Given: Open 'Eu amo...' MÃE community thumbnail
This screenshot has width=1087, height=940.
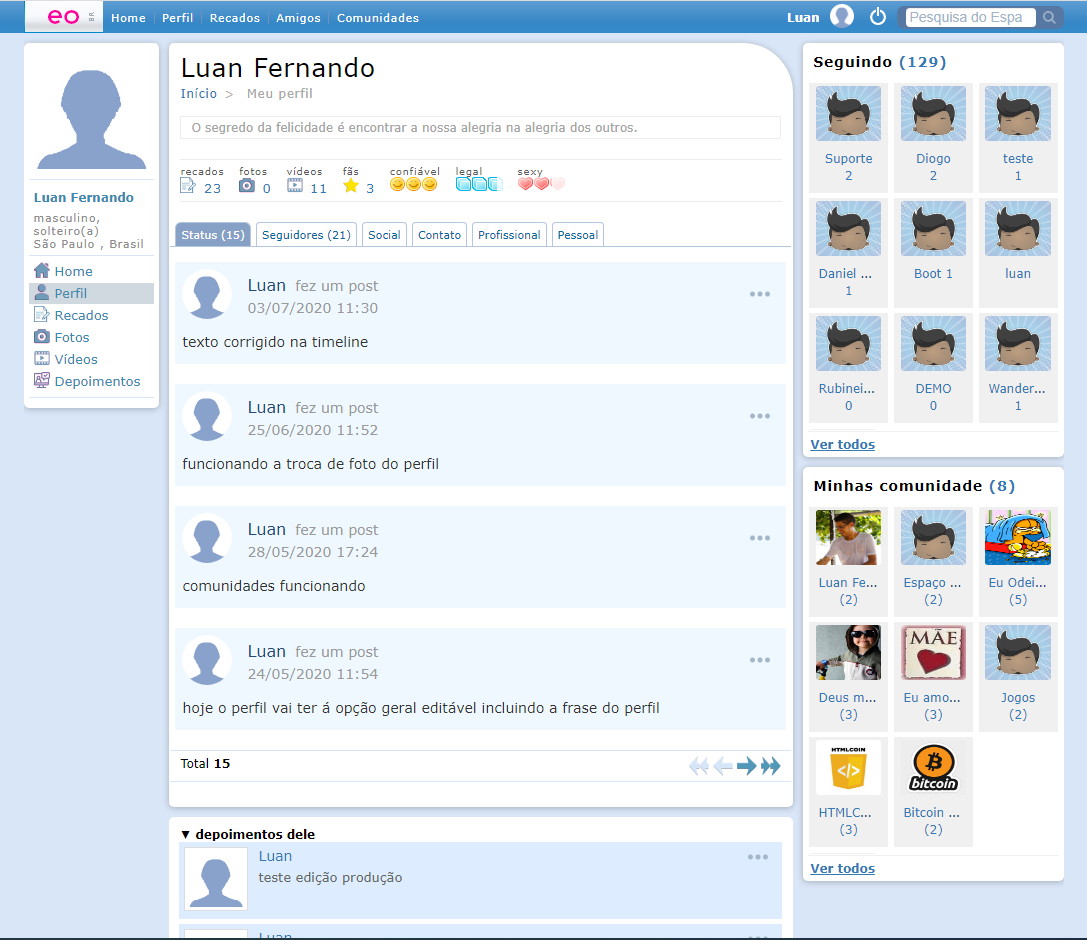Looking at the screenshot, I should tap(933, 653).
